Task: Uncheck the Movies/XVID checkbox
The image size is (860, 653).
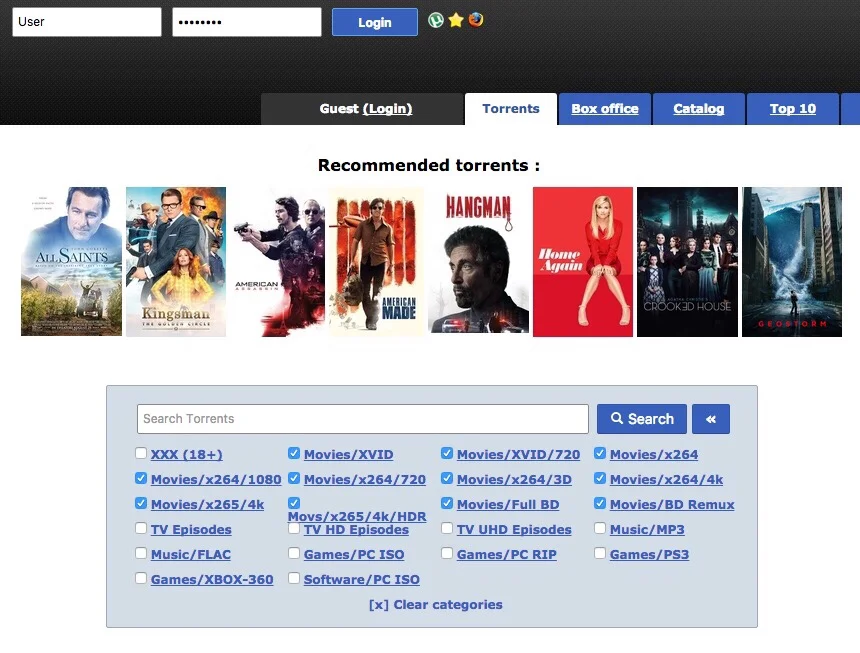Action: [294, 453]
